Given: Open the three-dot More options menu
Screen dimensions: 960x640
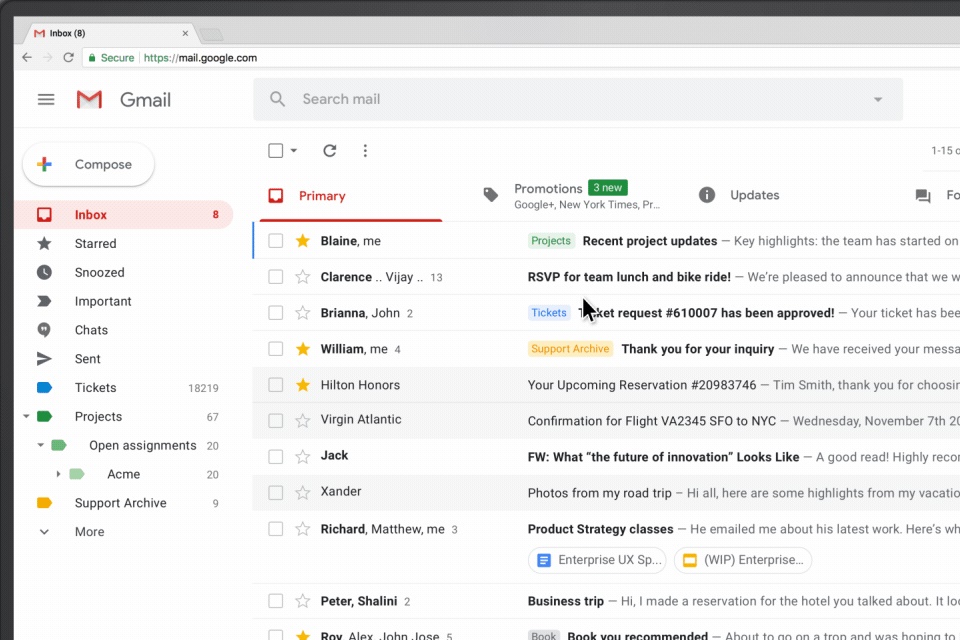Looking at the screenshot, I should coord(365,151).
